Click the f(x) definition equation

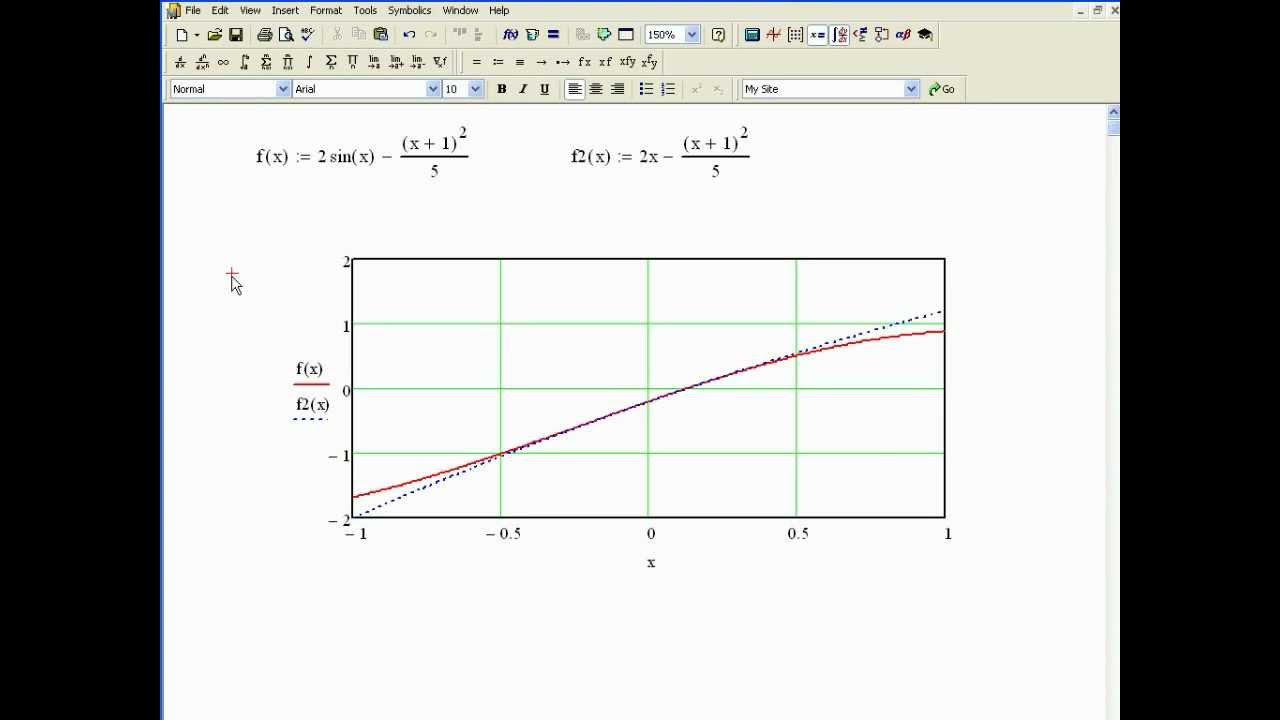point(362,153)
